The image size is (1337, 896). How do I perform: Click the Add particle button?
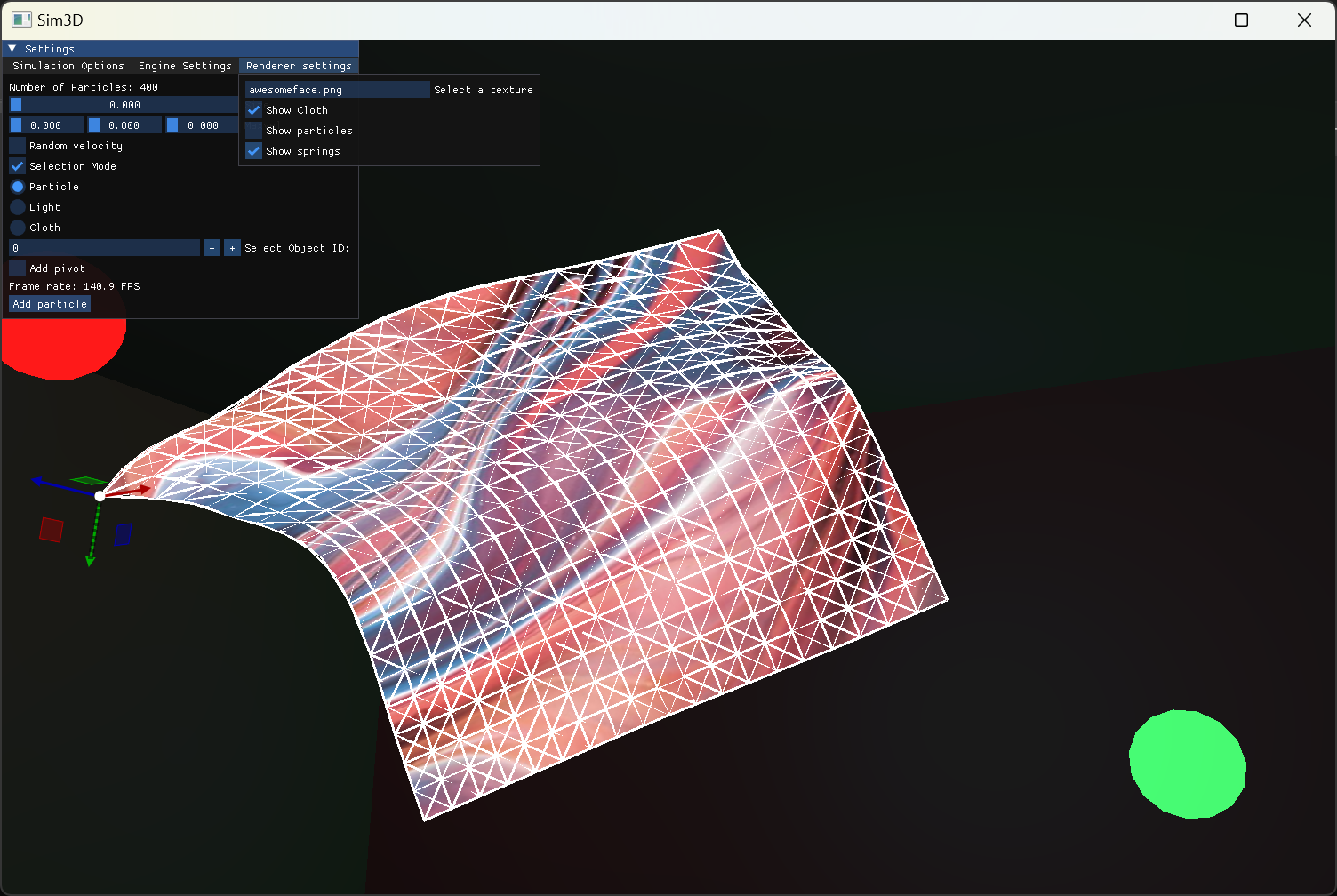point(50,304)
